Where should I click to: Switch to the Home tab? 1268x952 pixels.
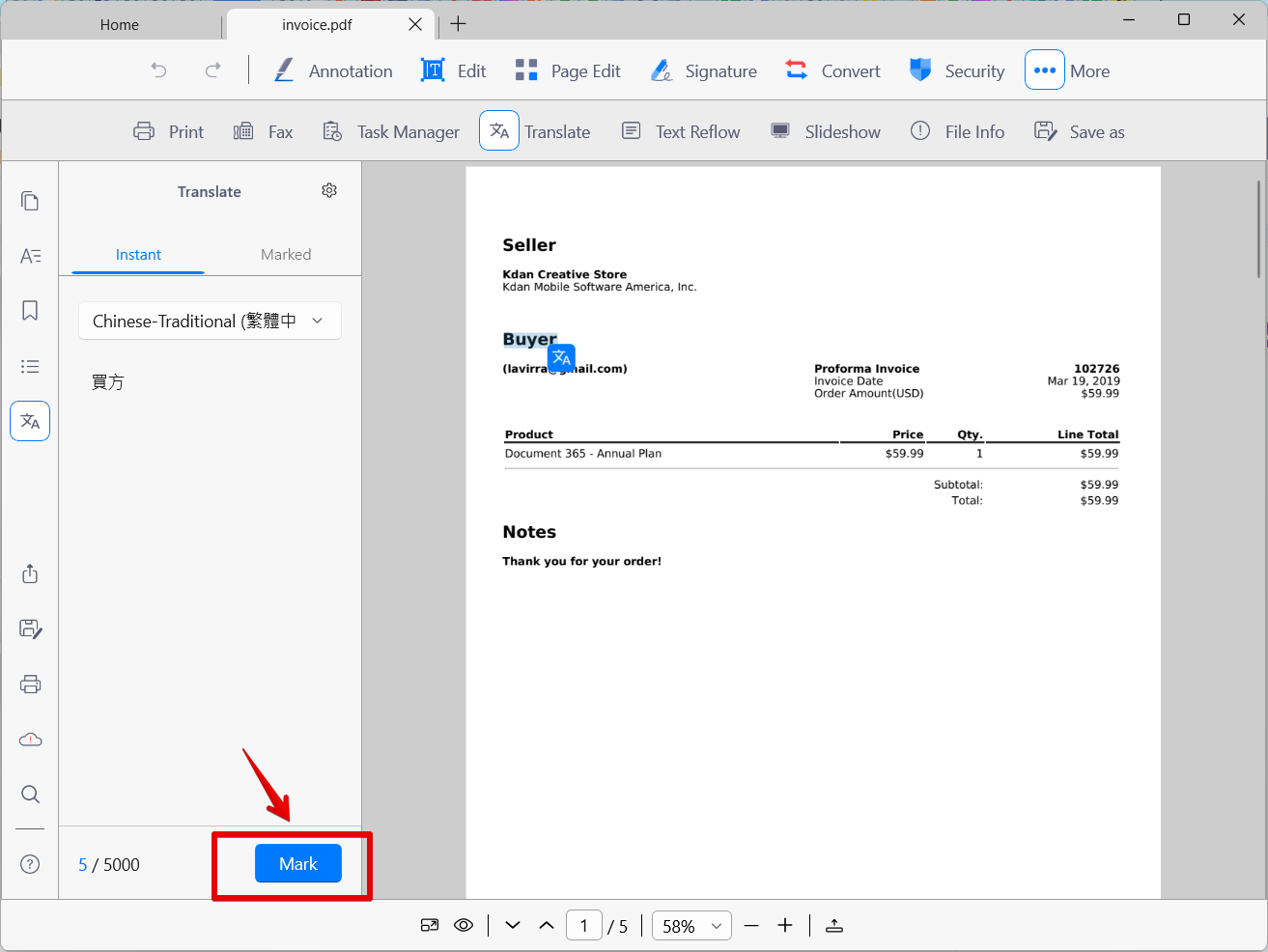(x=120, y=25)
